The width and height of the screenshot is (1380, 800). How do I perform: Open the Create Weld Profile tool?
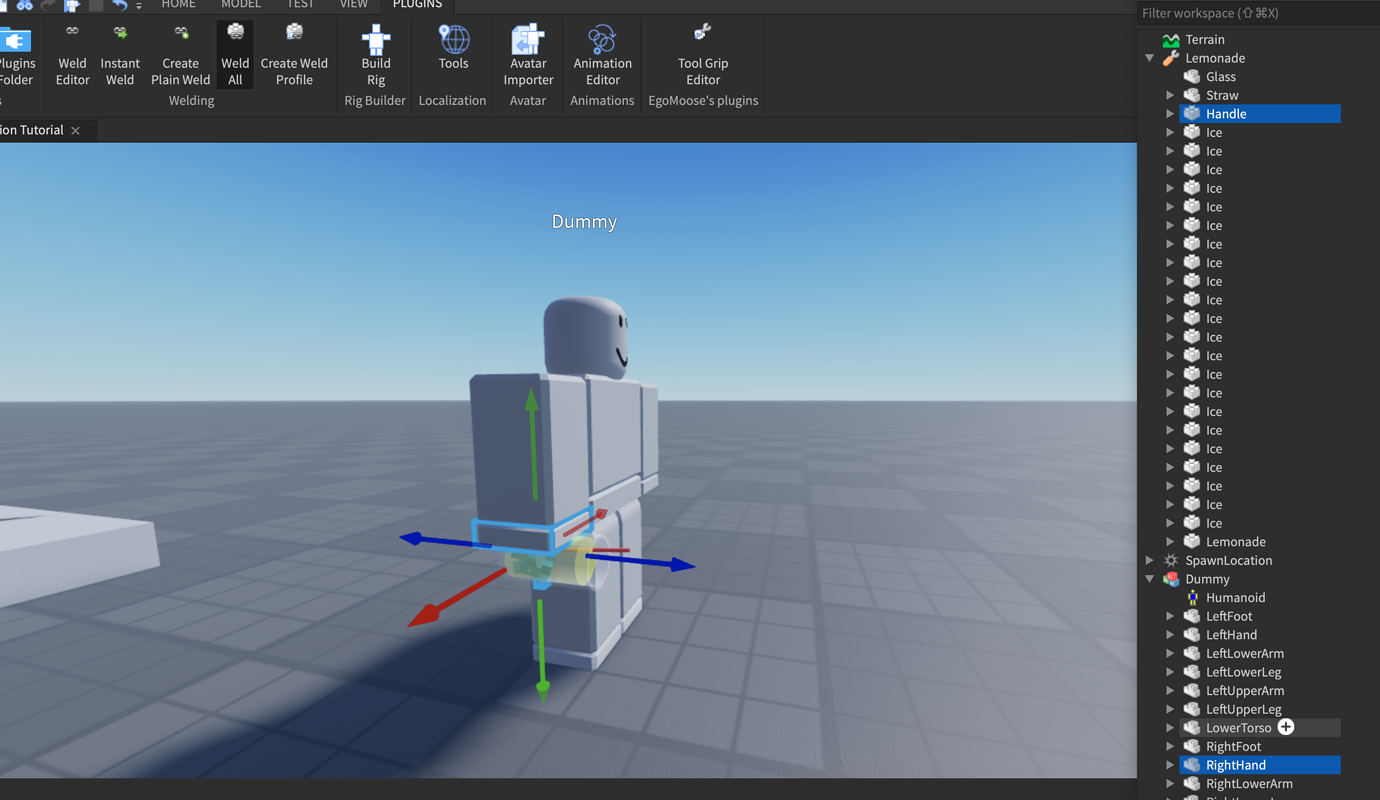(x=294, y=55)
